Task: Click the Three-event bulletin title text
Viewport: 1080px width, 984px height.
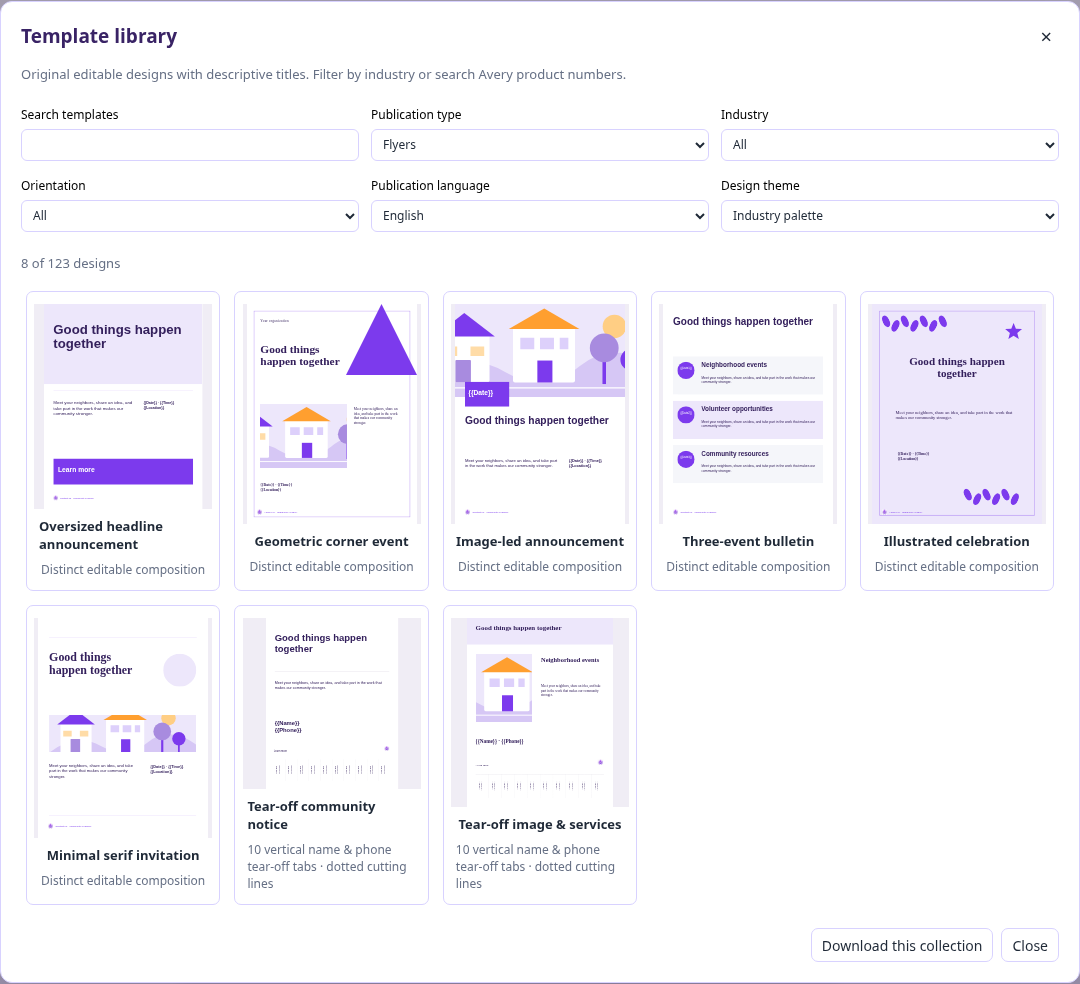Action: pos(748,542)
